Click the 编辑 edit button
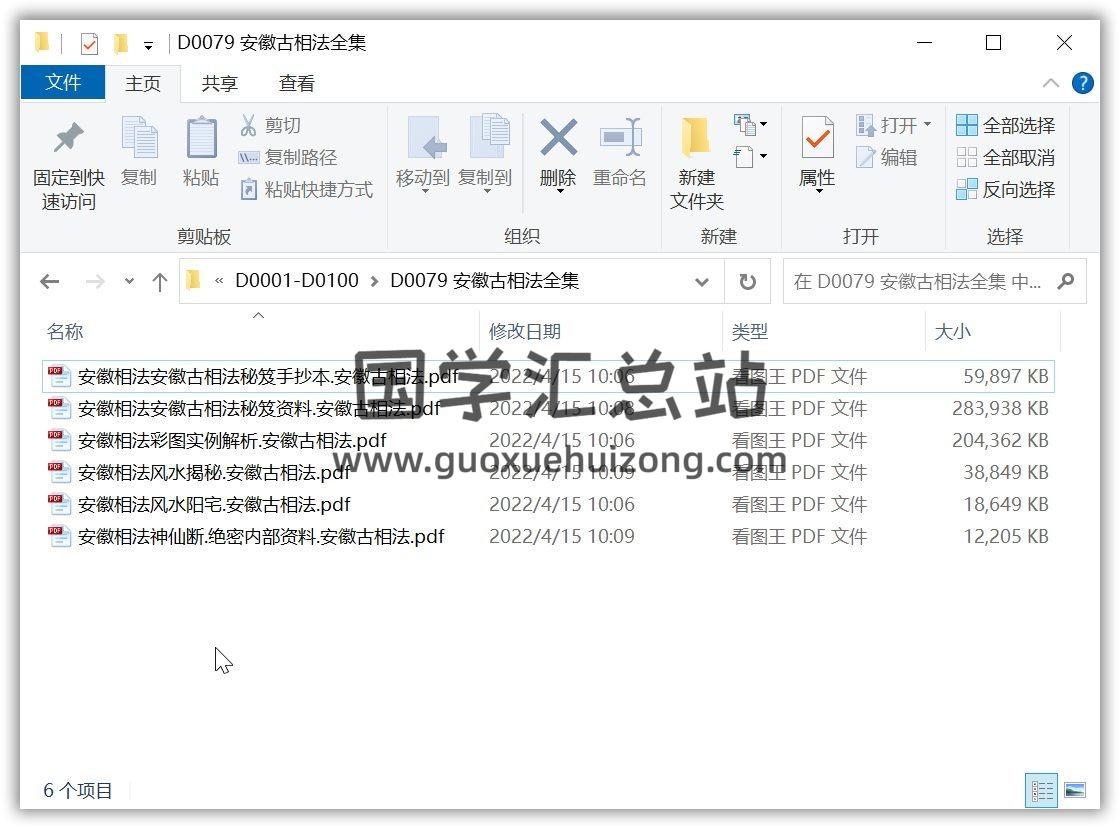1120x829 pixels. pyautogui.click(x=886, y=157)
